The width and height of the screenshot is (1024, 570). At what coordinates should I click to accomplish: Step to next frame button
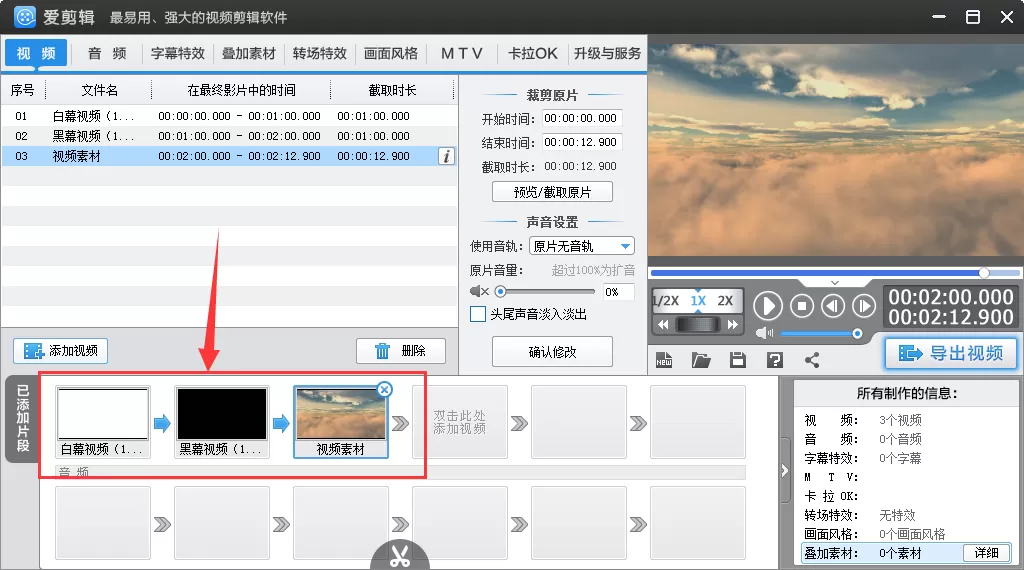pyautogui.click(x=864, y=306)
